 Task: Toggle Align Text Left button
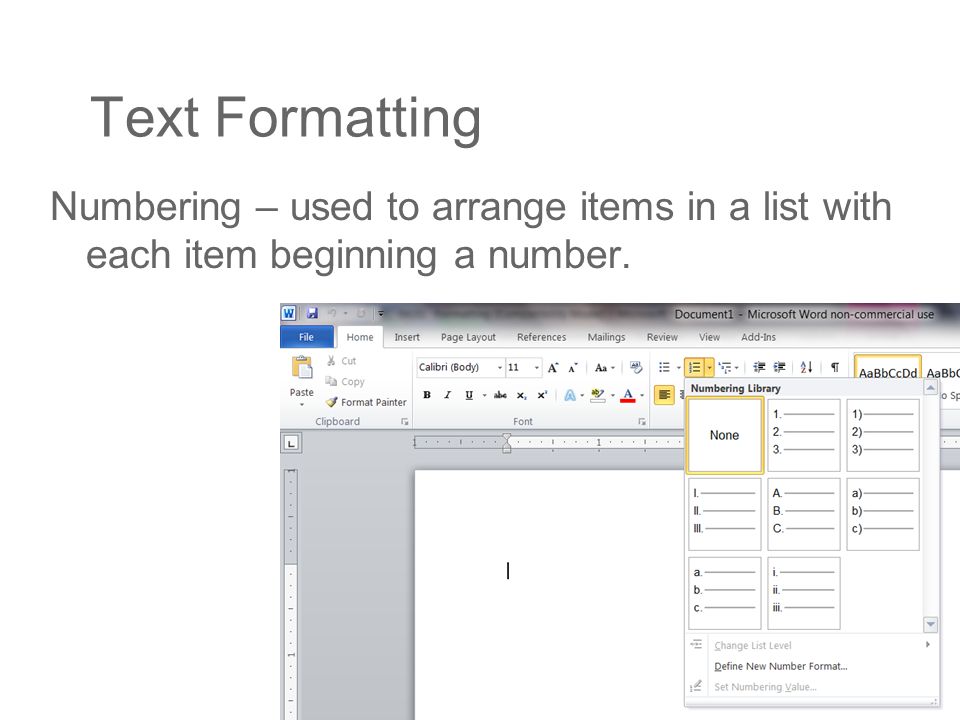[664, 396]
